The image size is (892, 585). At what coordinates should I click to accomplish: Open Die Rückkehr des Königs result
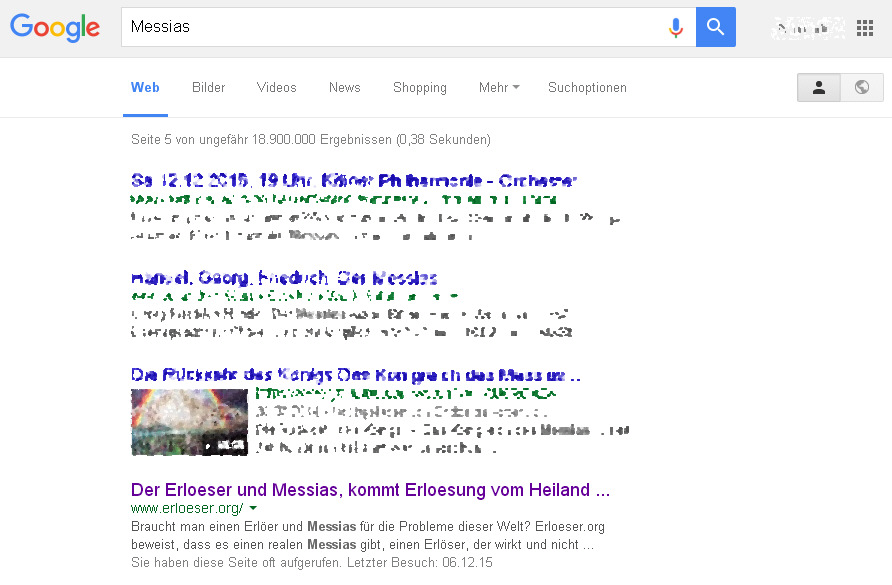click(x=356, y=375)
